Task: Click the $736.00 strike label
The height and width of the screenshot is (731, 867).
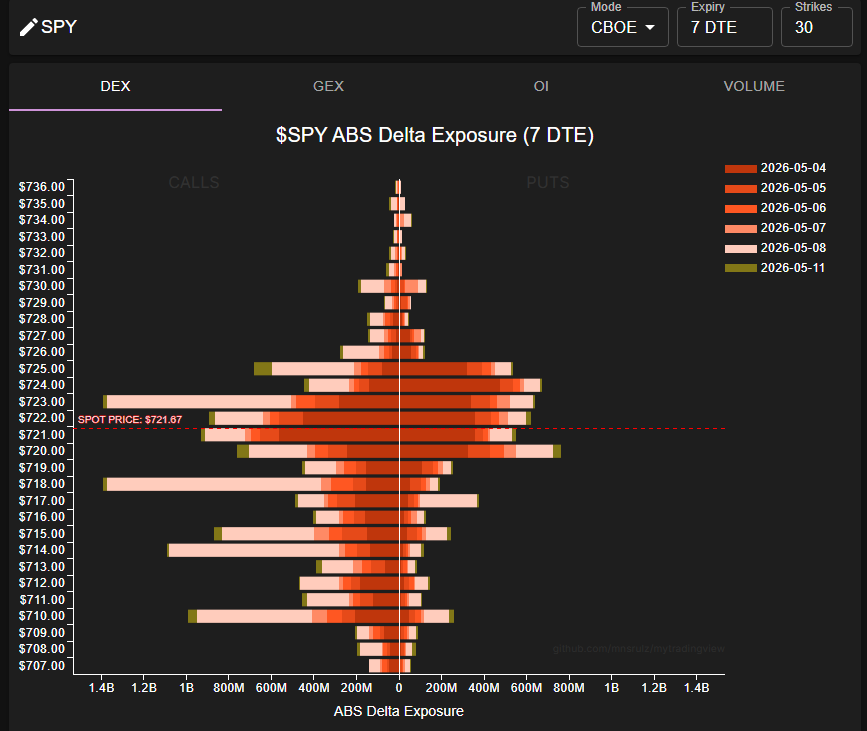Action: [42, 187]
